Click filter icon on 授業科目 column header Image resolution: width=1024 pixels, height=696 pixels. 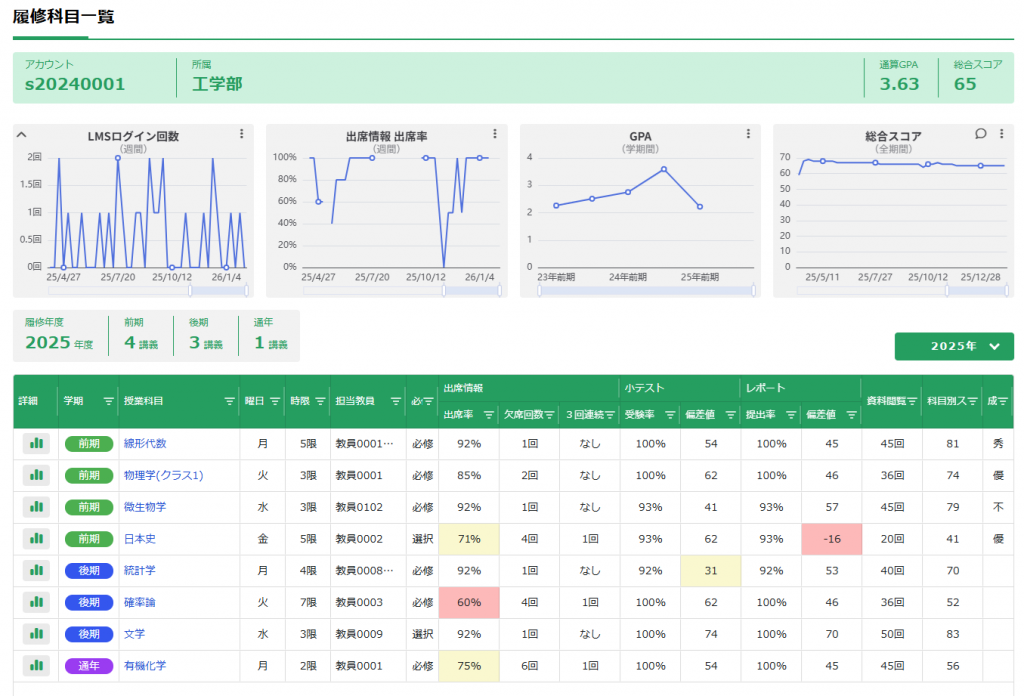pyautogui.click(x=229, y=401)
